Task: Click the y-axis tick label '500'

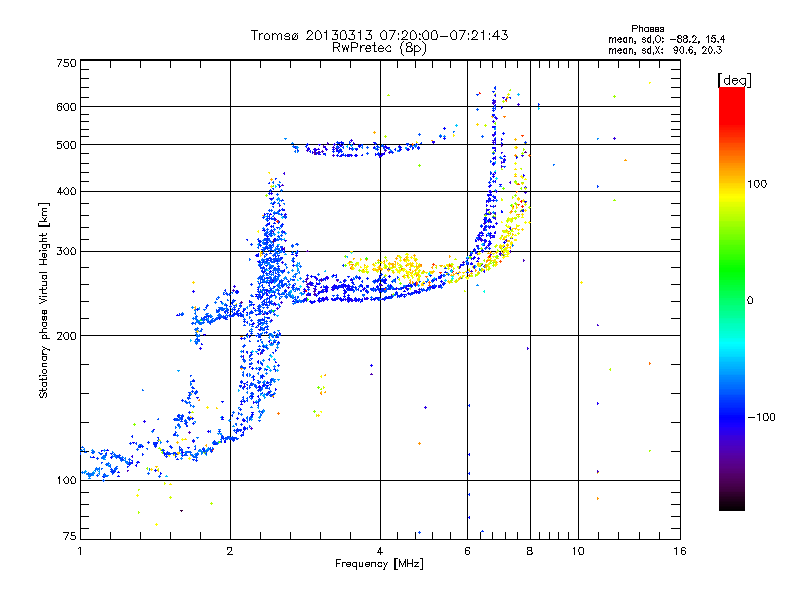Action: coord(67,145)
